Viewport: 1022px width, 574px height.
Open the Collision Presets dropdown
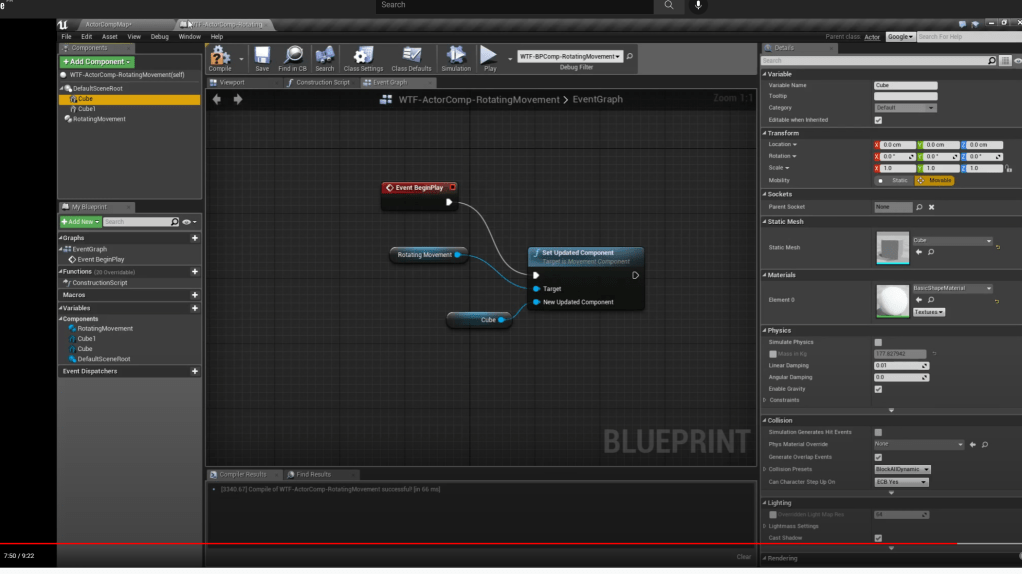(902, 469)
